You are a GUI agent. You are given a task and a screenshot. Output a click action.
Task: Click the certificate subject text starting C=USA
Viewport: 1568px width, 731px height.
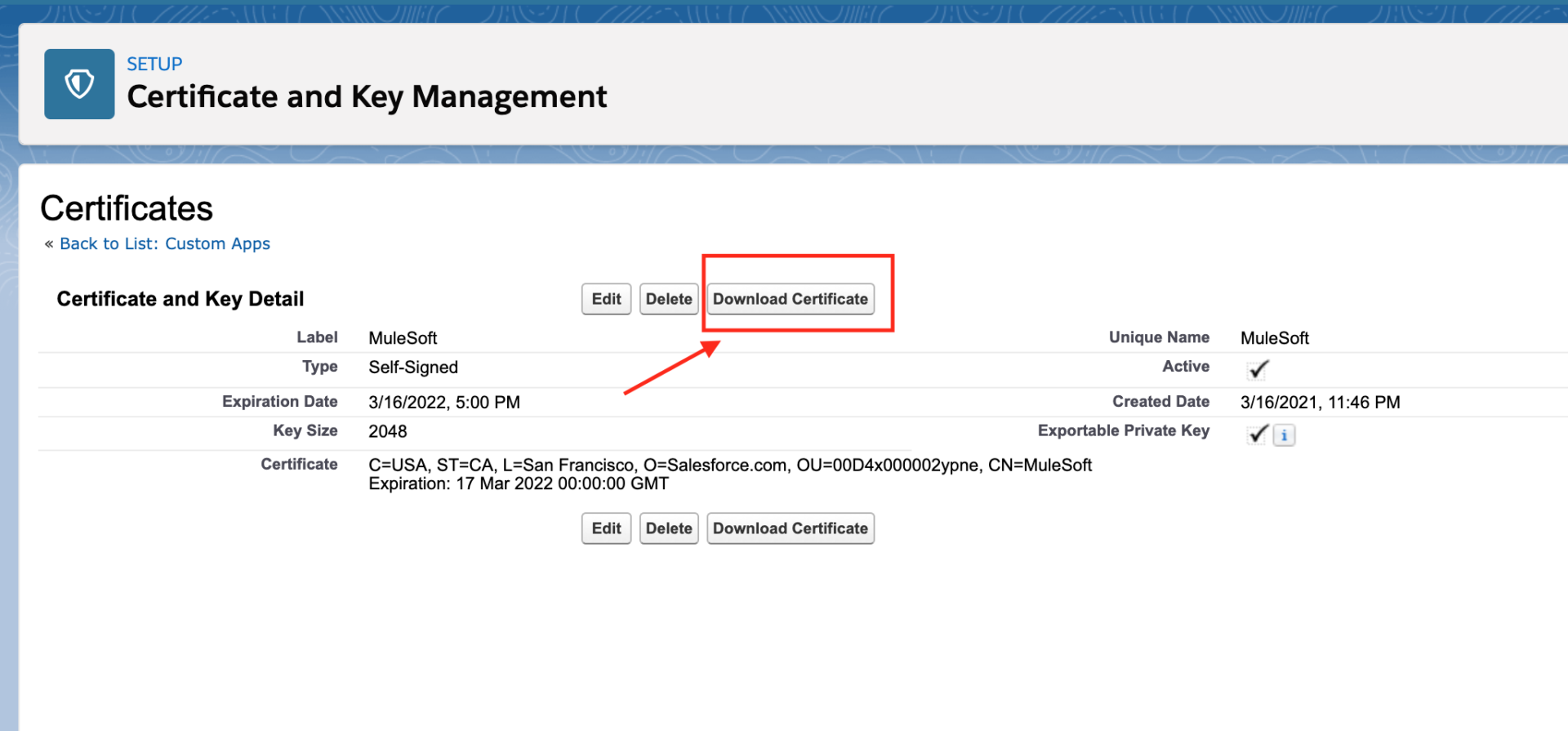pyautogui.click(x=729, y=466)
